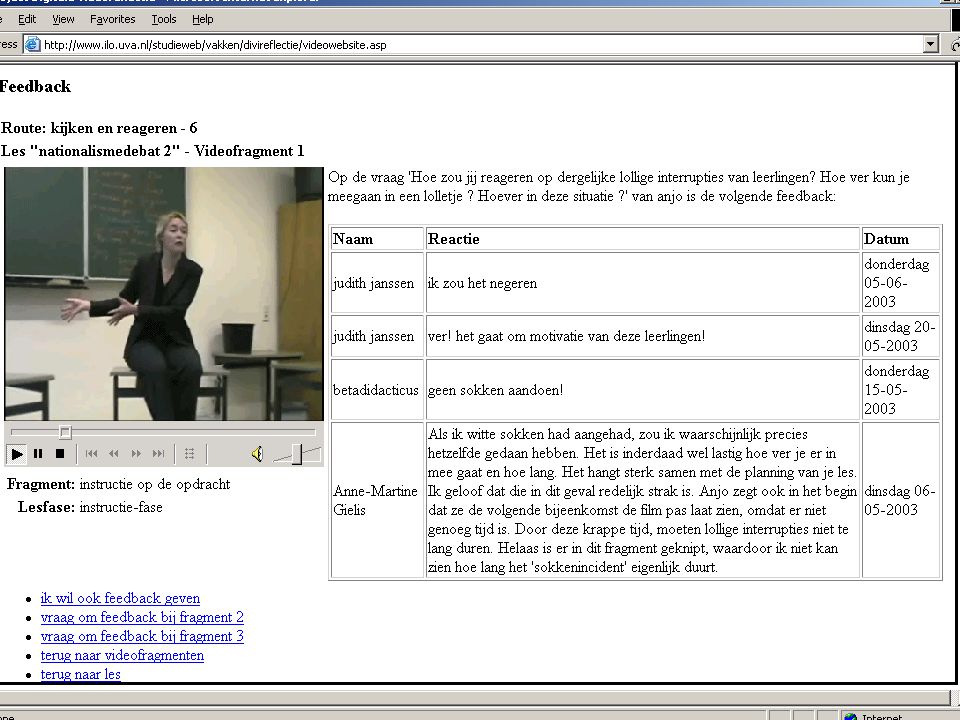This screenshot has width=960, height=720.
Task: Open the View menu
Action: (x=63, y=19)
